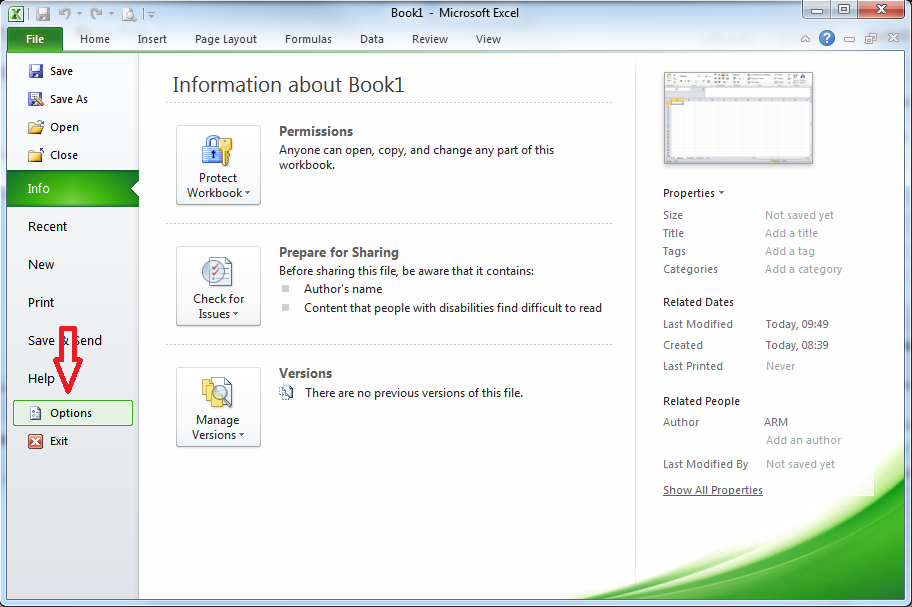The height and width of the screenshot is (607, 912).
Task: Click the no previous versions document icon
Action: click(286, 393)
